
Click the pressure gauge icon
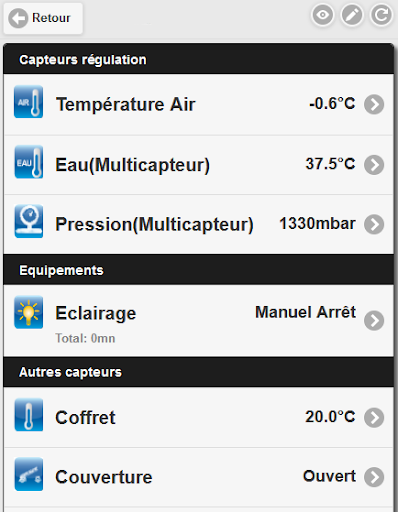pos(28,221)
